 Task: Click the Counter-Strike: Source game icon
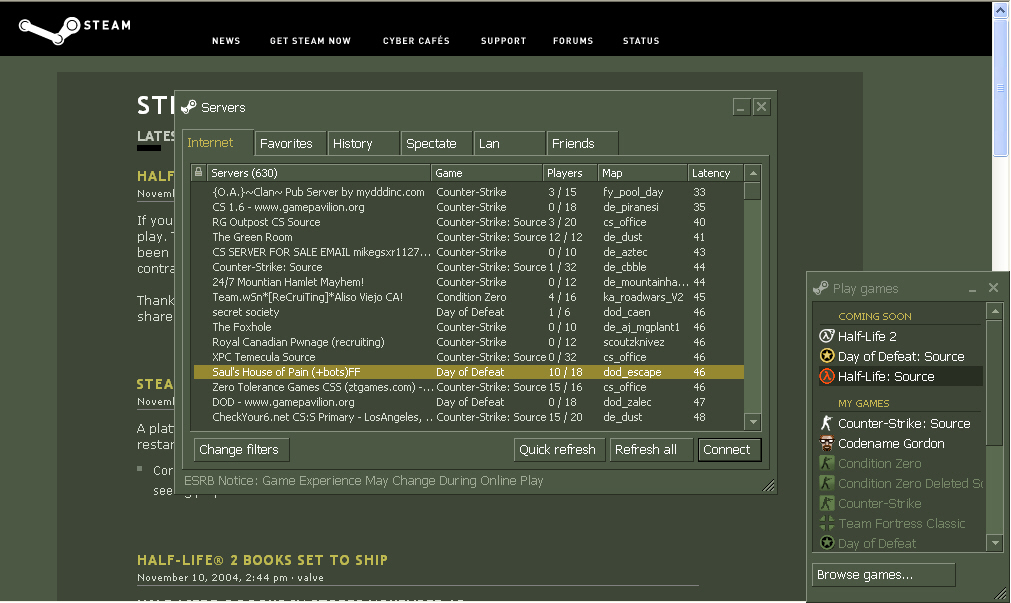click(826, 424)
